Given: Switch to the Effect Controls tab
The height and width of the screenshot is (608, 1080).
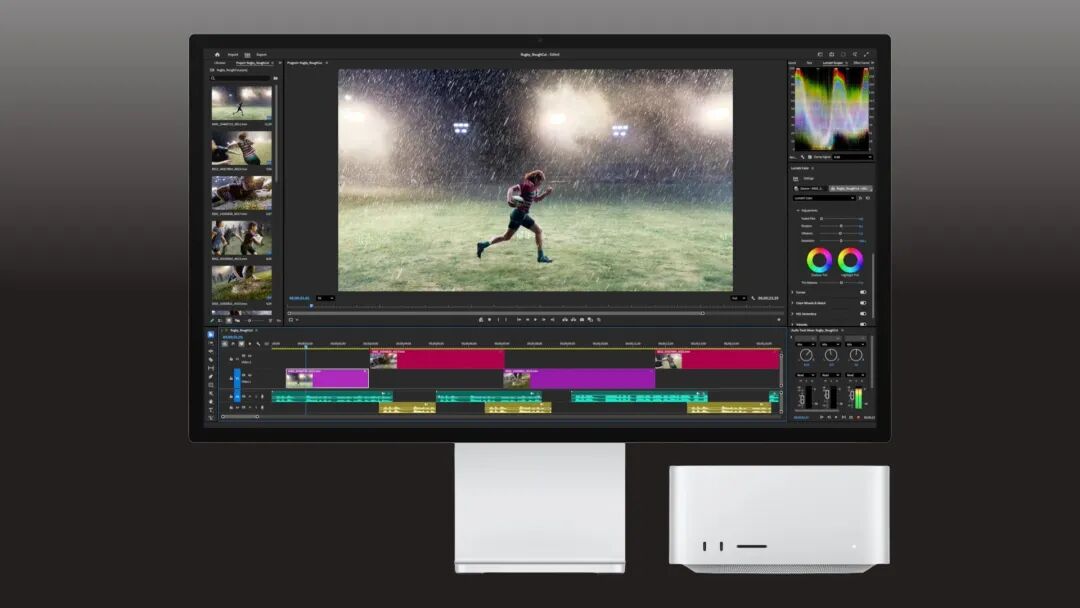Looking at the screenshot, I should 862,63.
